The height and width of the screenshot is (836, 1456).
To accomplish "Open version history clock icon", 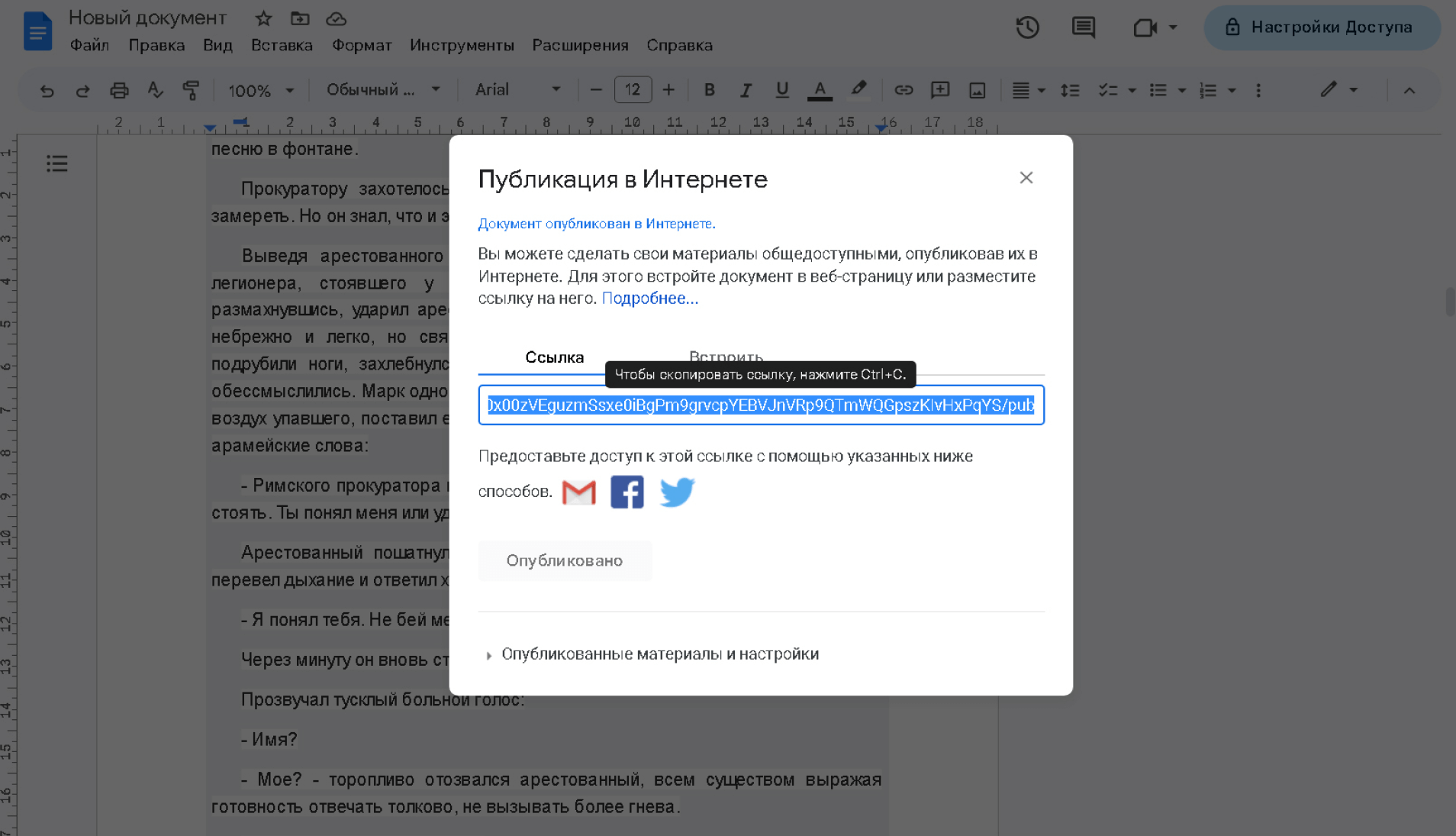I will click(x=1027, y=27).
